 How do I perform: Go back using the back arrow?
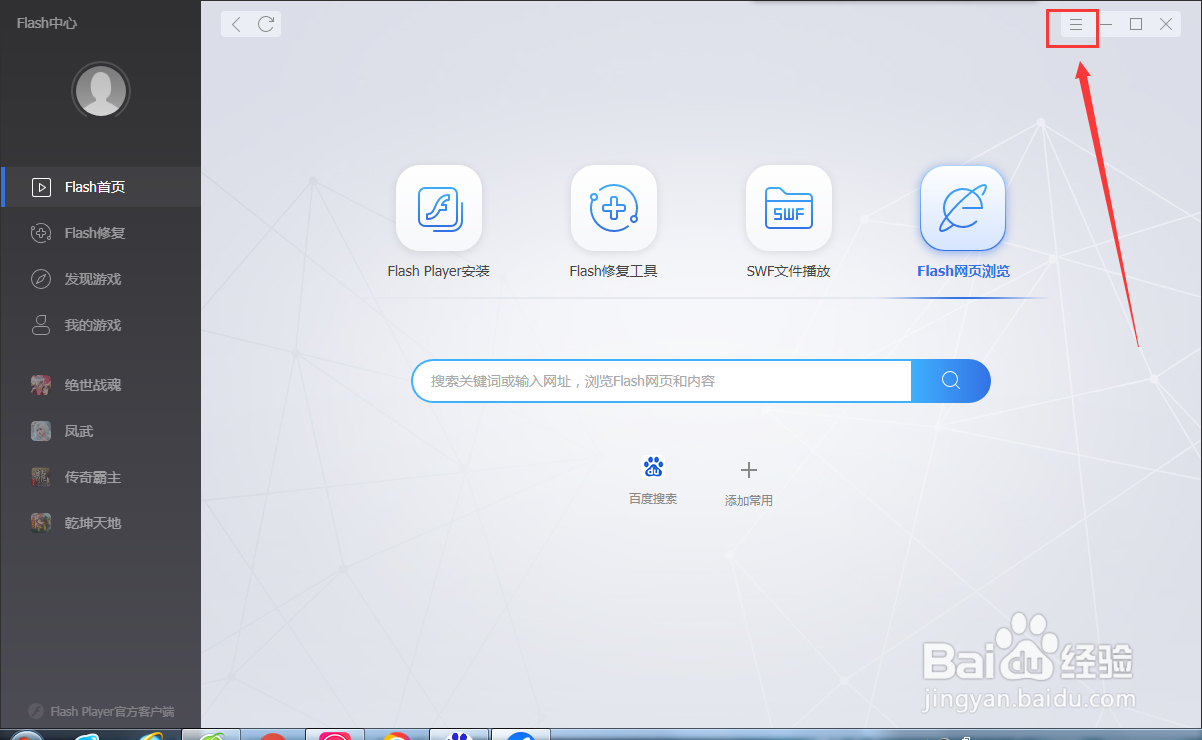(x=236, y=24)
